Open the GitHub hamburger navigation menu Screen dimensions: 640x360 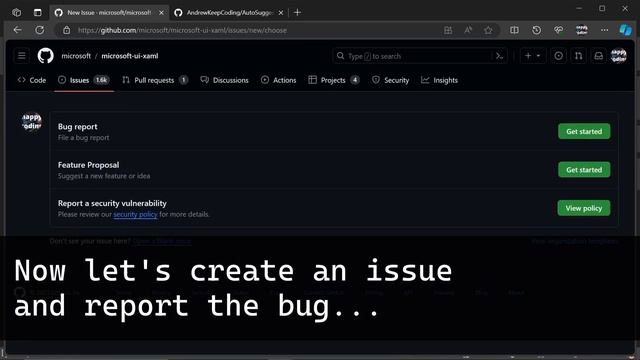22,56
